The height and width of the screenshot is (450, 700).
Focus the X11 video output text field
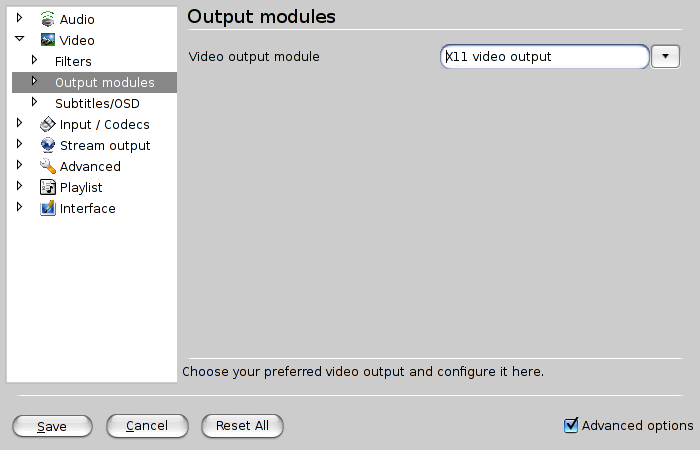(545, 56)
